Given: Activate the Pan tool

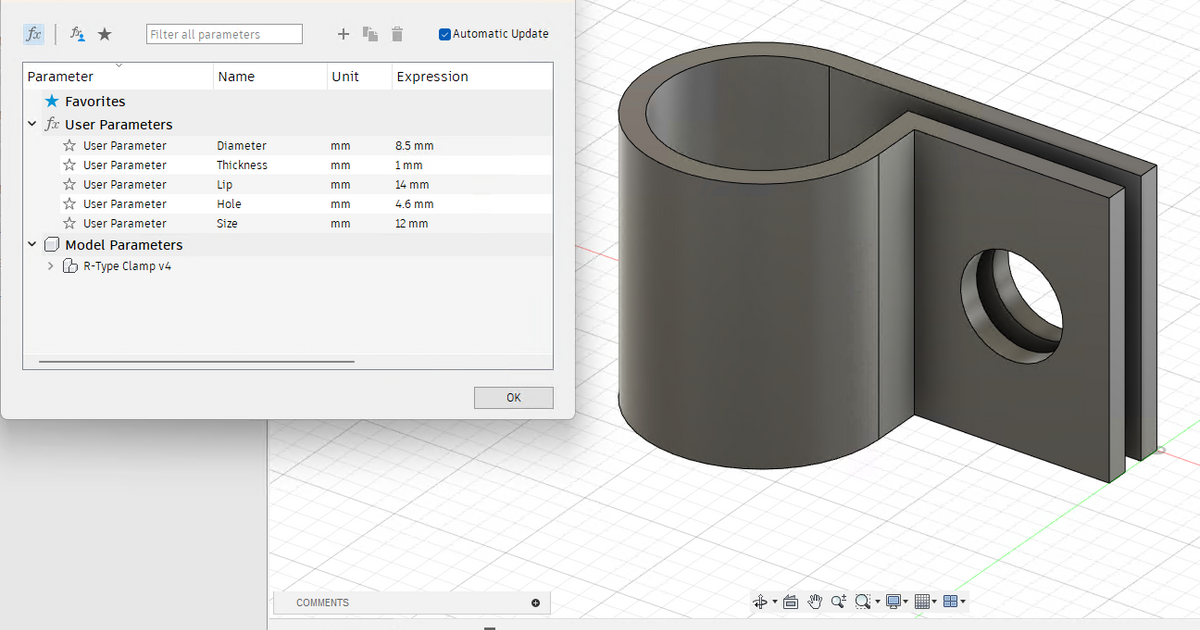Looking at the screenshot, I should pos(815,601).
